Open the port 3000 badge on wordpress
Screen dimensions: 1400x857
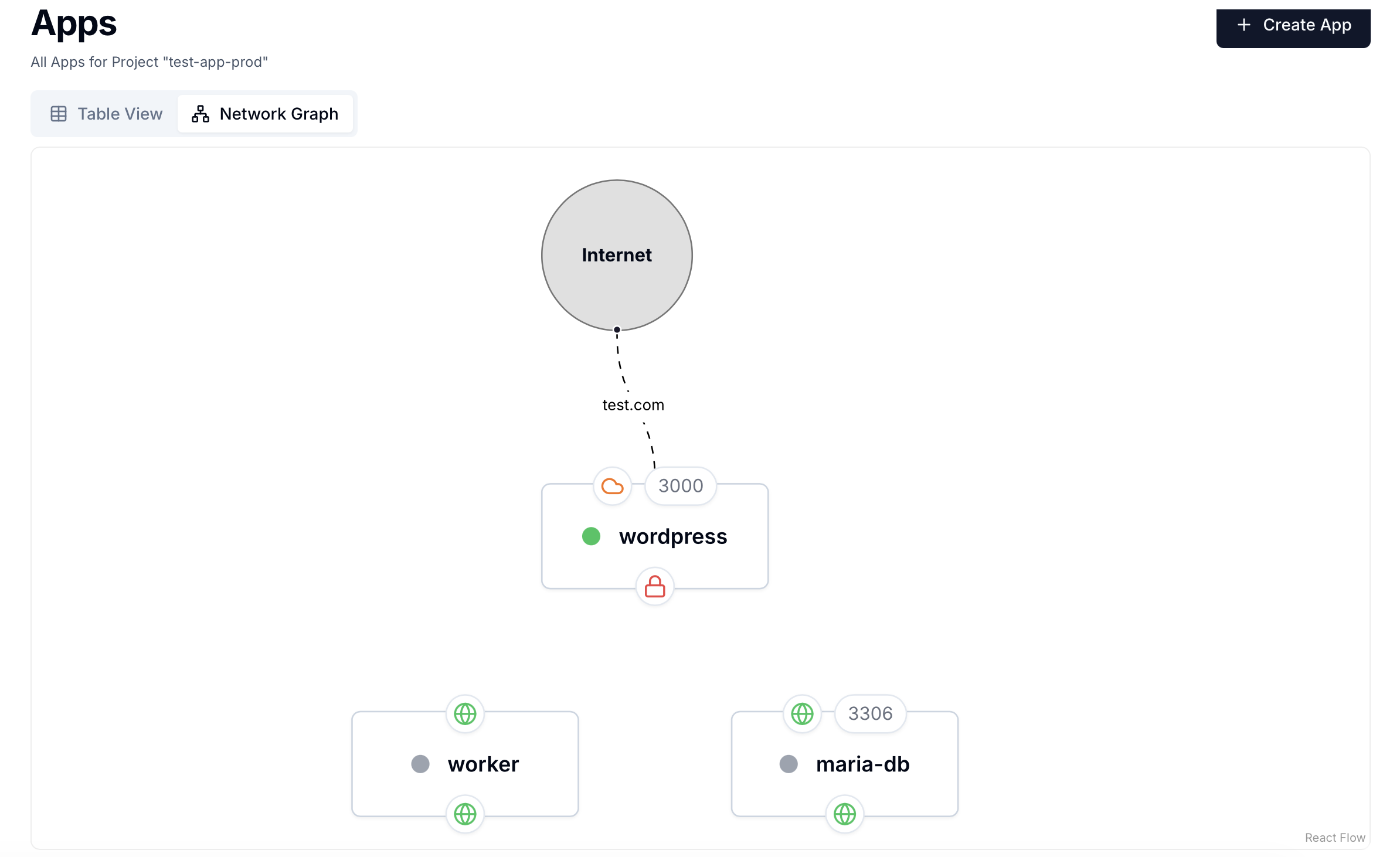coord(680,485)
